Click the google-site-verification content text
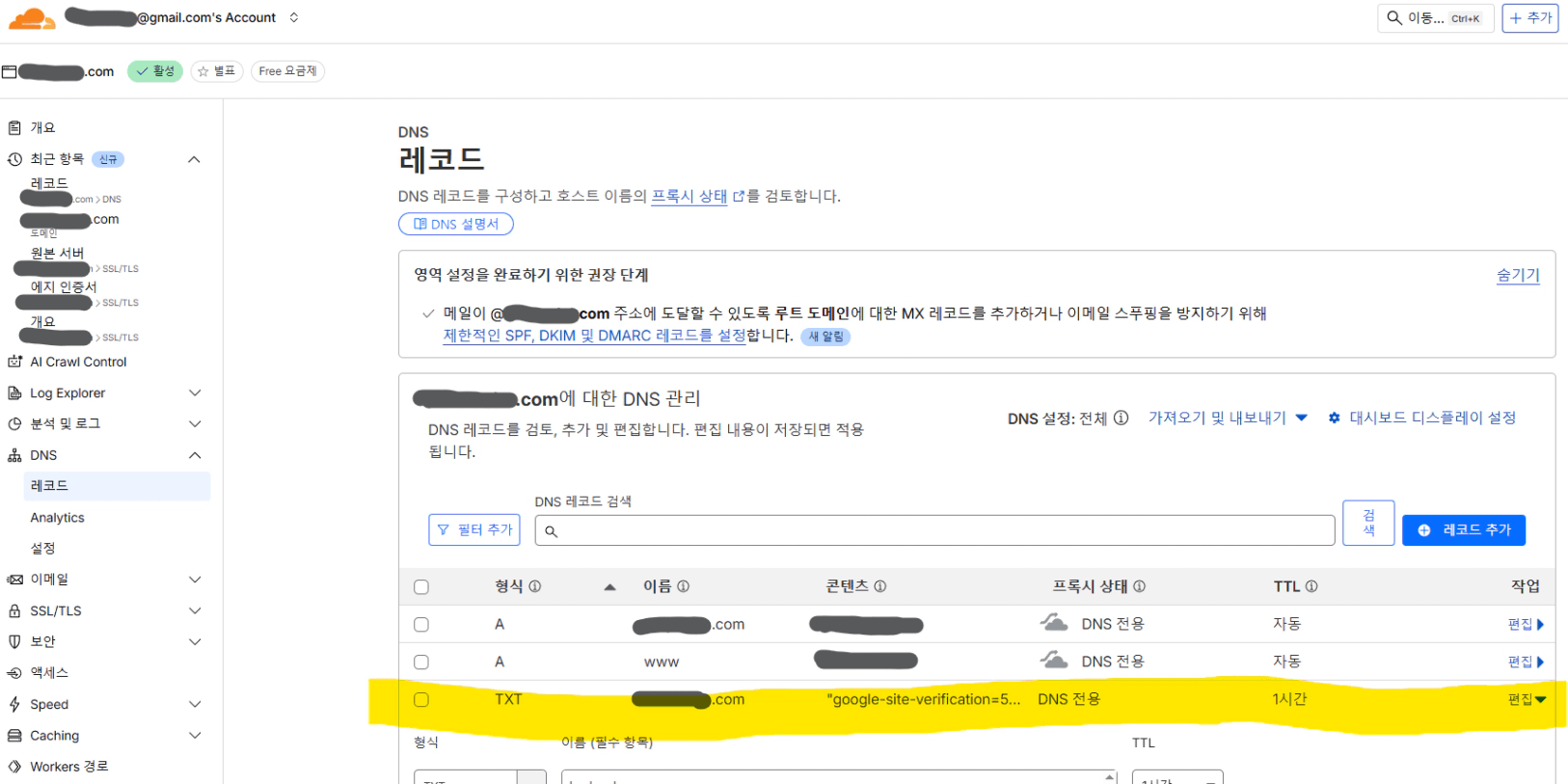Image resolution: width=1568 pixels, height=784 pixels. 924,699
